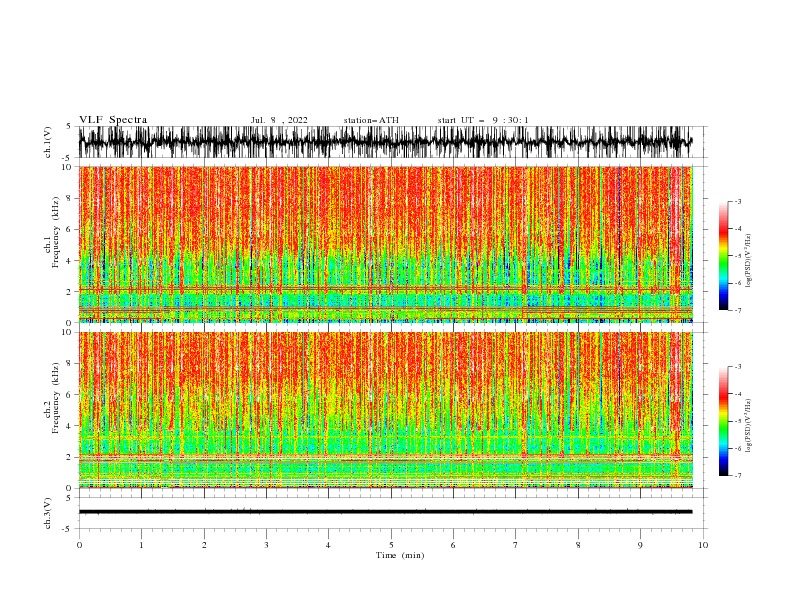Click time axis tick label "6"

pos(453,545)
